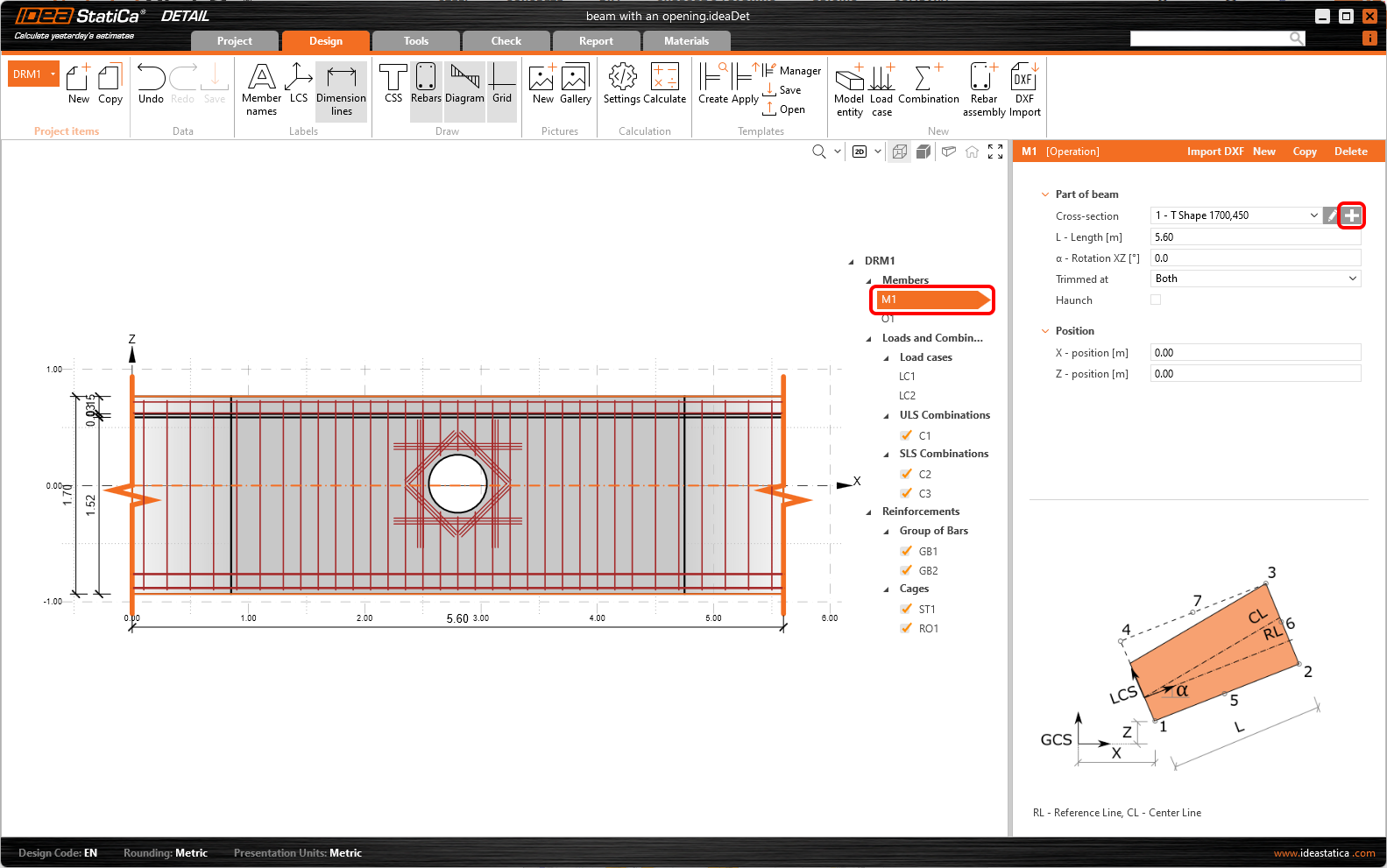Select the CSS cross-section icon

tap(393, 79)
